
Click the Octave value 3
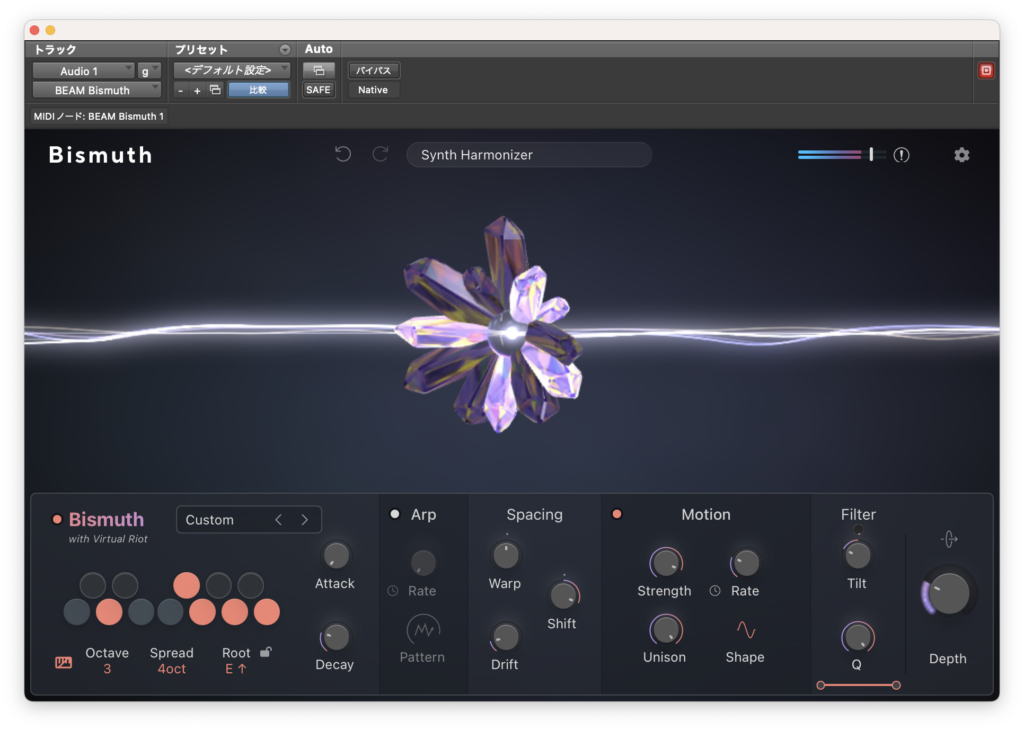[x=107, y=669]
